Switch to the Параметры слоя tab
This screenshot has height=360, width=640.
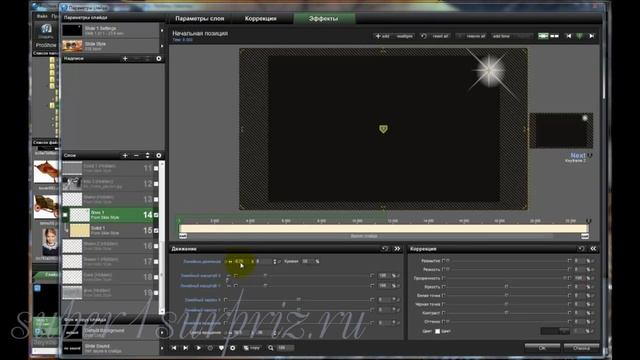(200, 19)
